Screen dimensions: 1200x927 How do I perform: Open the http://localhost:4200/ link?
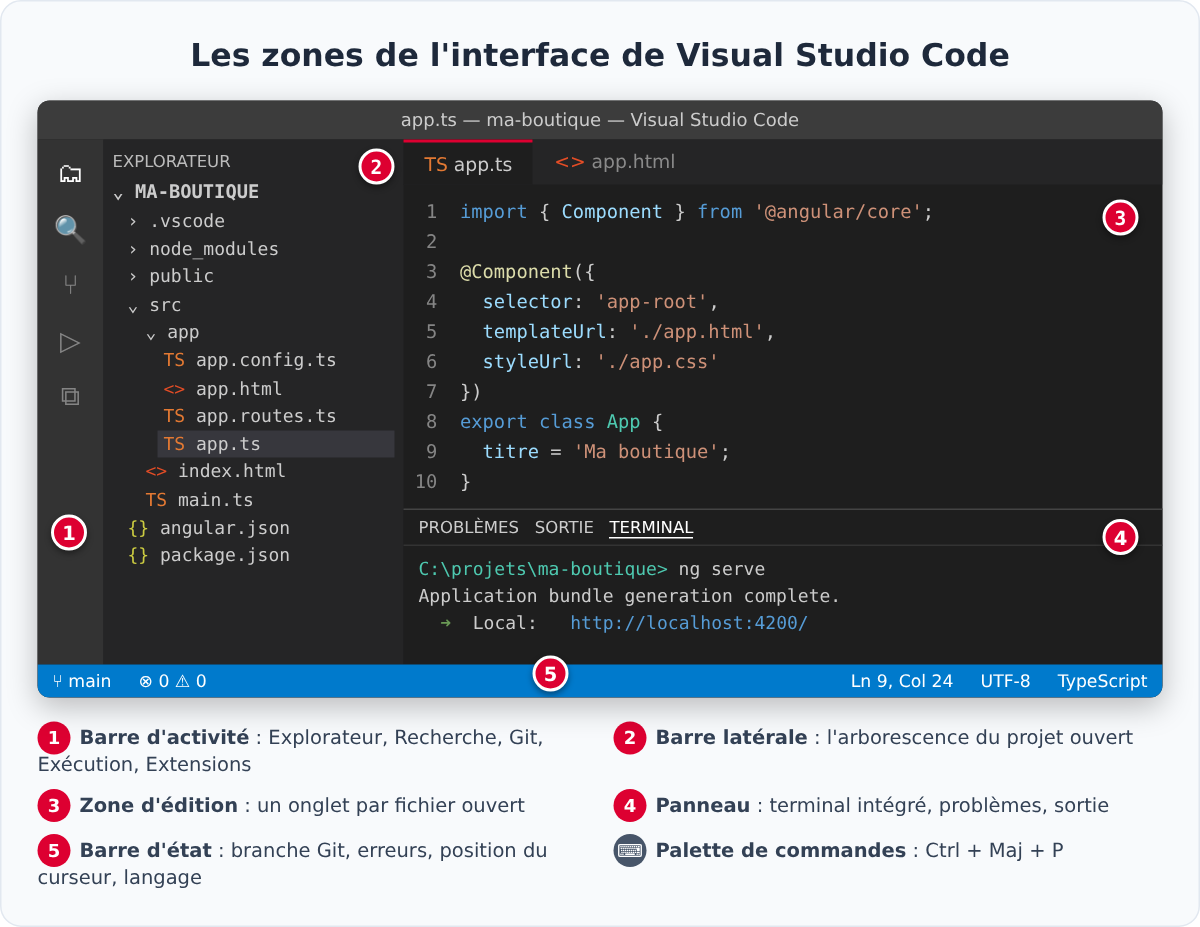(x=689, y=623)
